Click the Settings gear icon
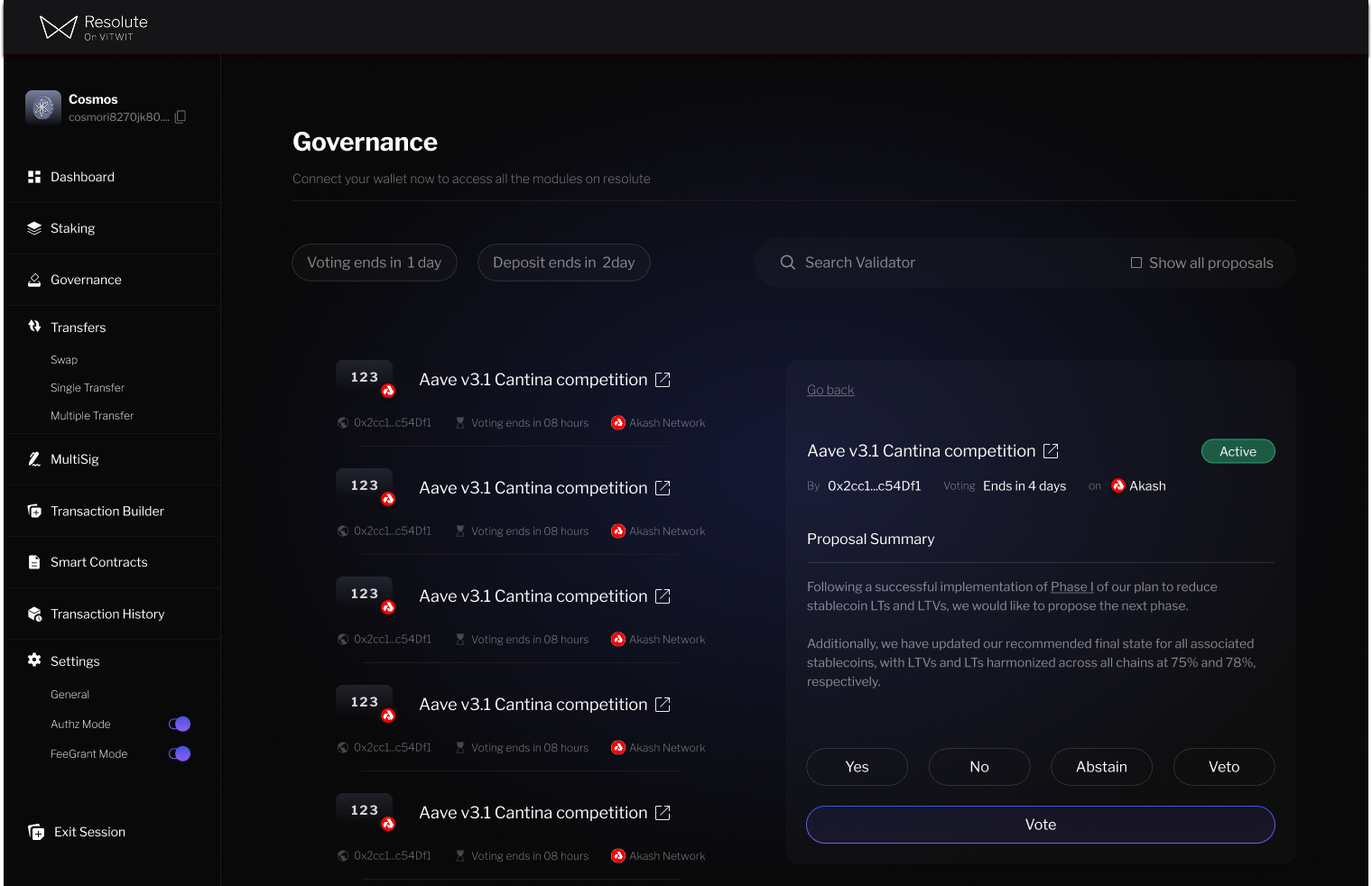Screen dimensions: 1372x886 (x=34, y=660)
